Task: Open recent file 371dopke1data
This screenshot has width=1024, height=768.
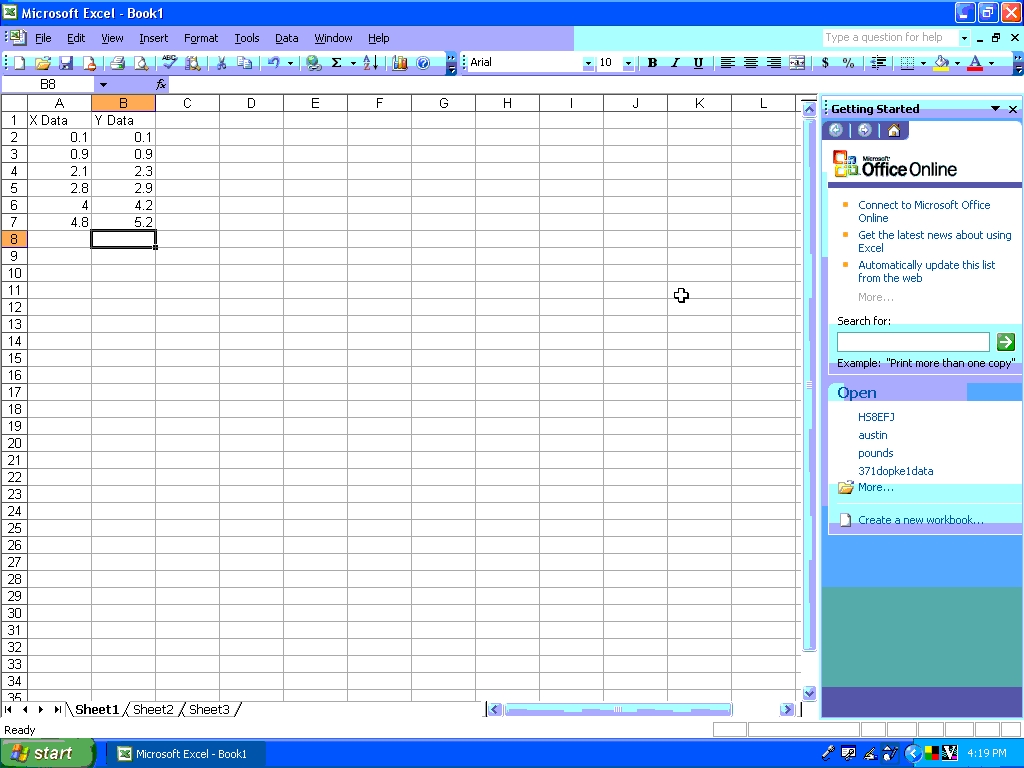Action: tap(895, 471)
